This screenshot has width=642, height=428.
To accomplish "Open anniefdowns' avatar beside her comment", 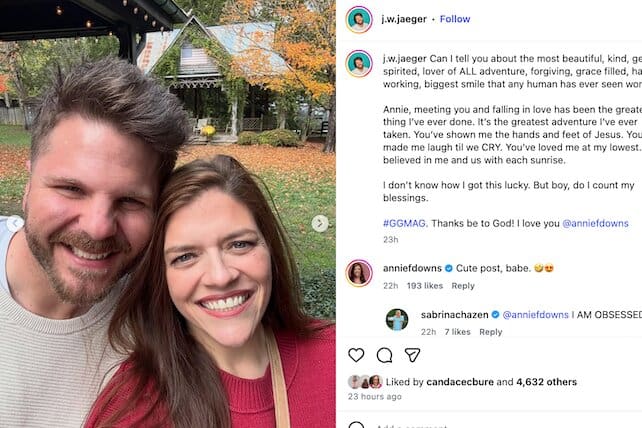I will pyautogui.click(x=359, y=272).
